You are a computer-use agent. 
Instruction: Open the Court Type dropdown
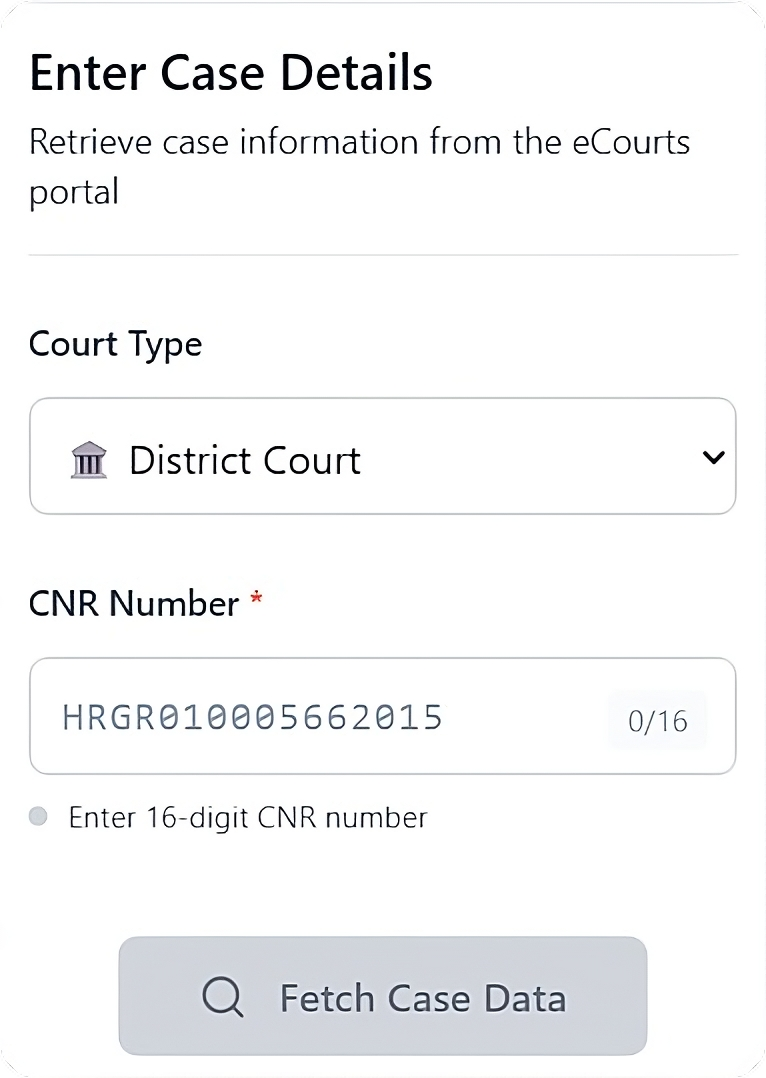pos(383,457)
